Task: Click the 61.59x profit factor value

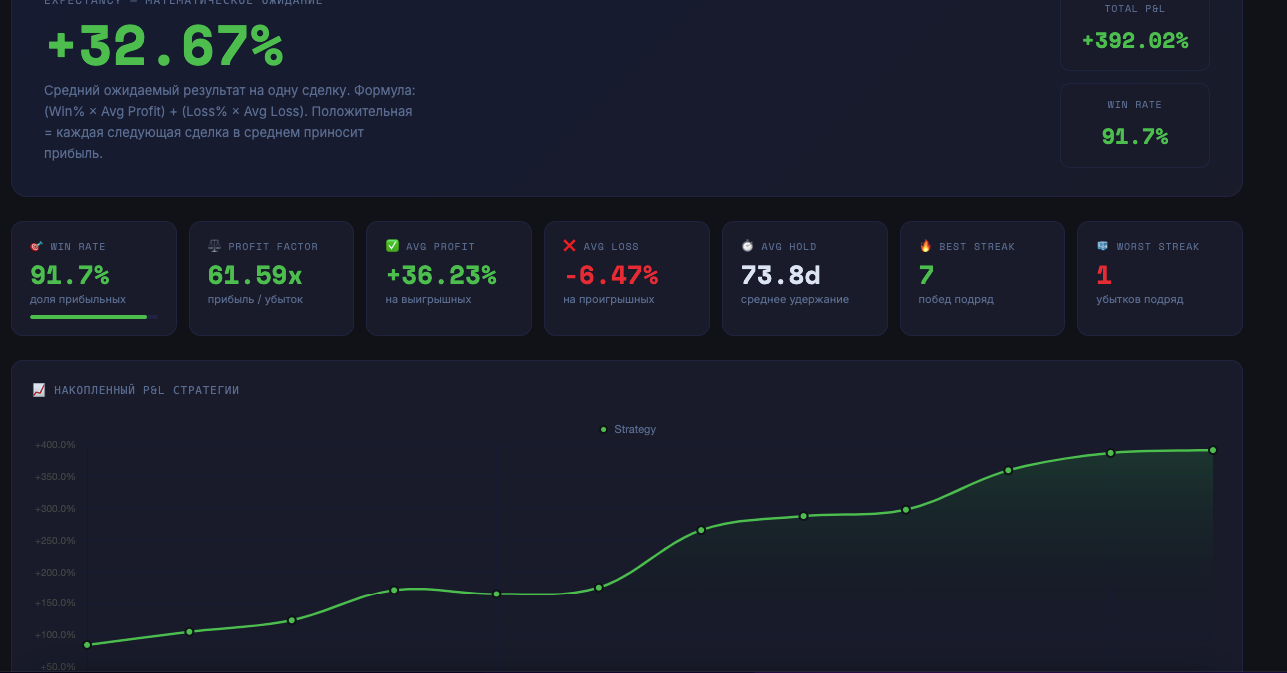Action: (x=255, y=275)
